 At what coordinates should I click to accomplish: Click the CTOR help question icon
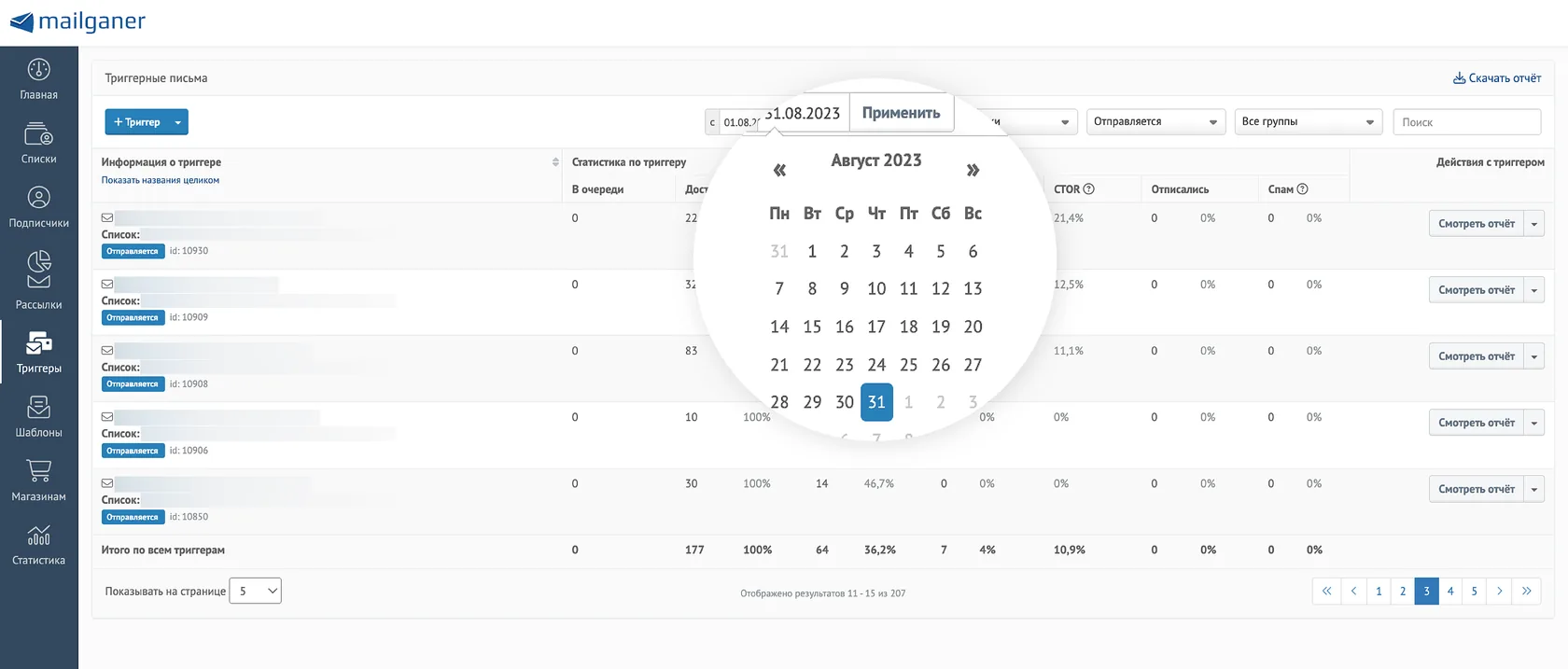1088,189
